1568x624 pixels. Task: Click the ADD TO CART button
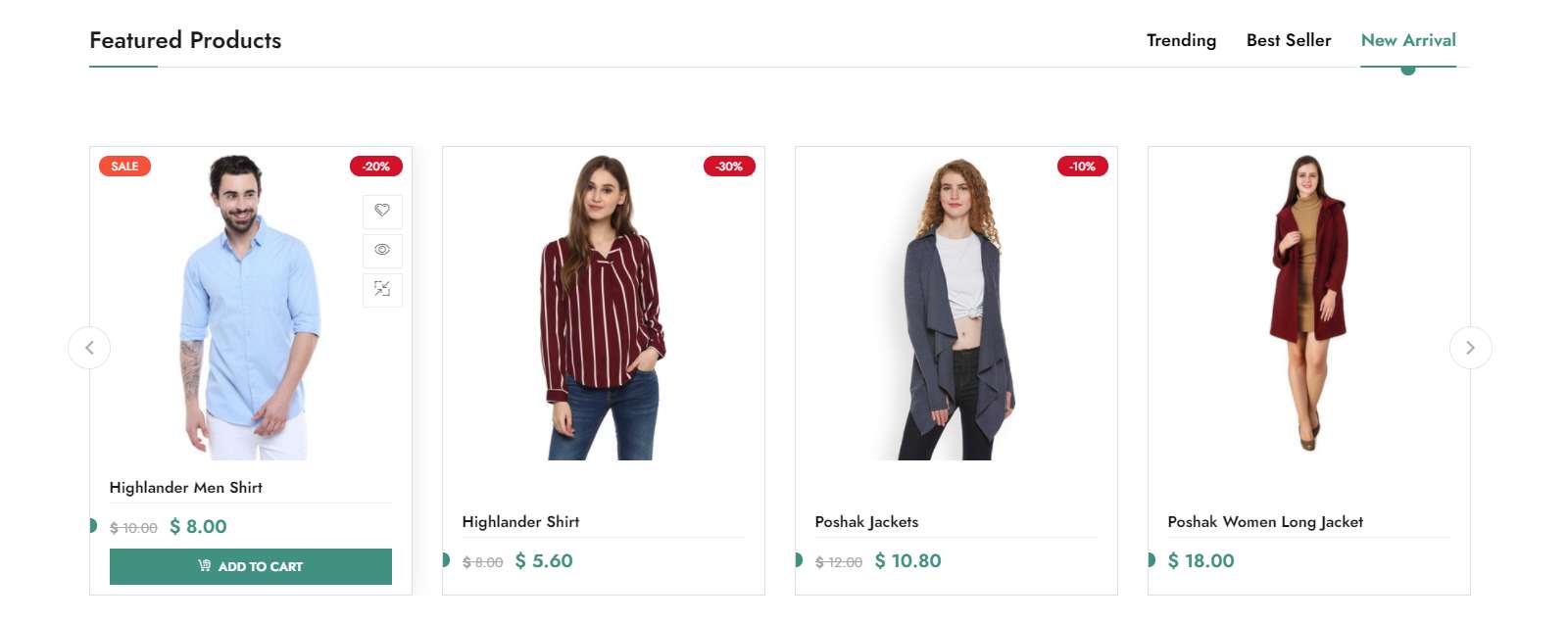coord(251,566)
